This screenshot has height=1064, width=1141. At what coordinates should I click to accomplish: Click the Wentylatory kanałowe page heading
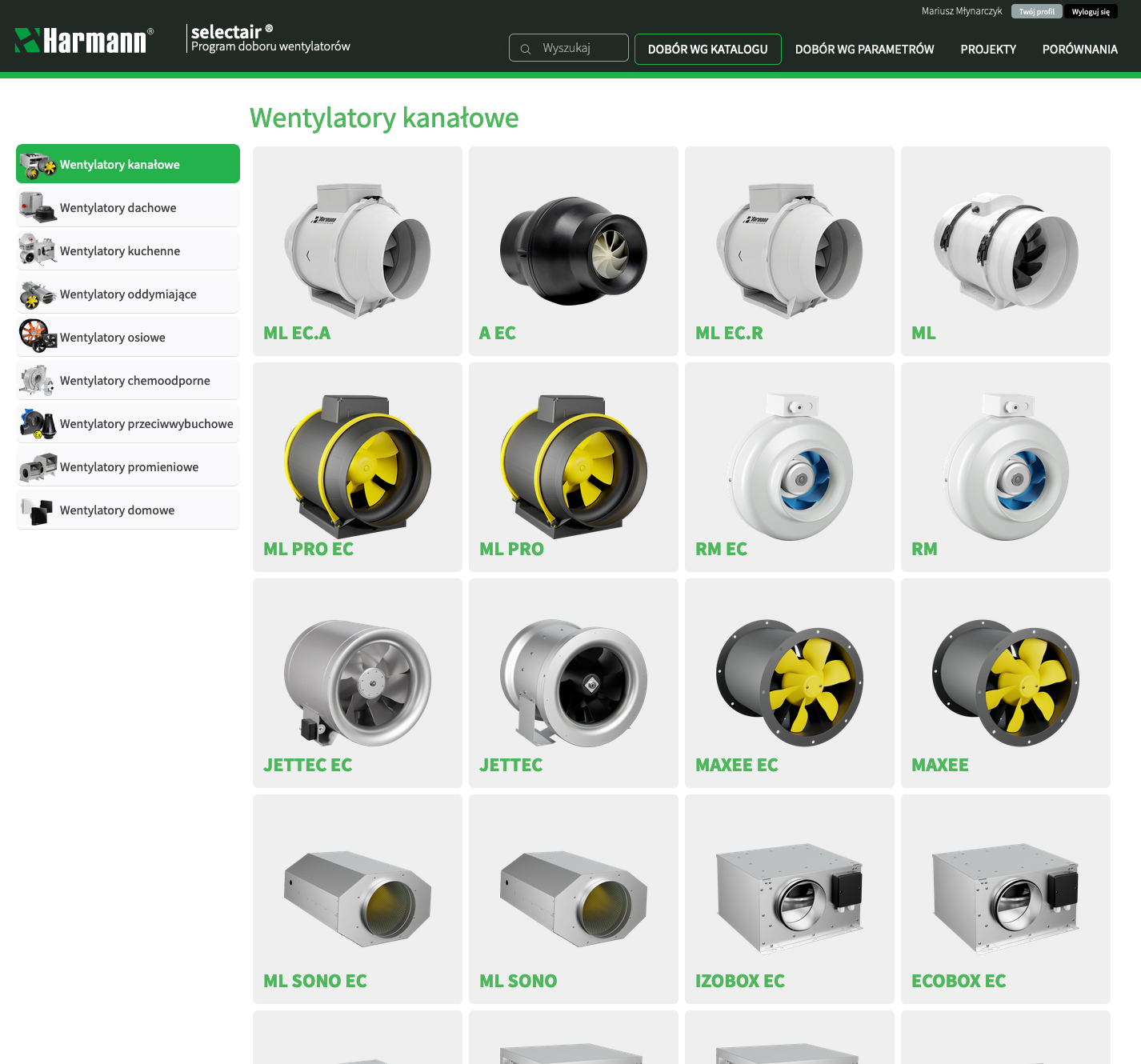384,118
